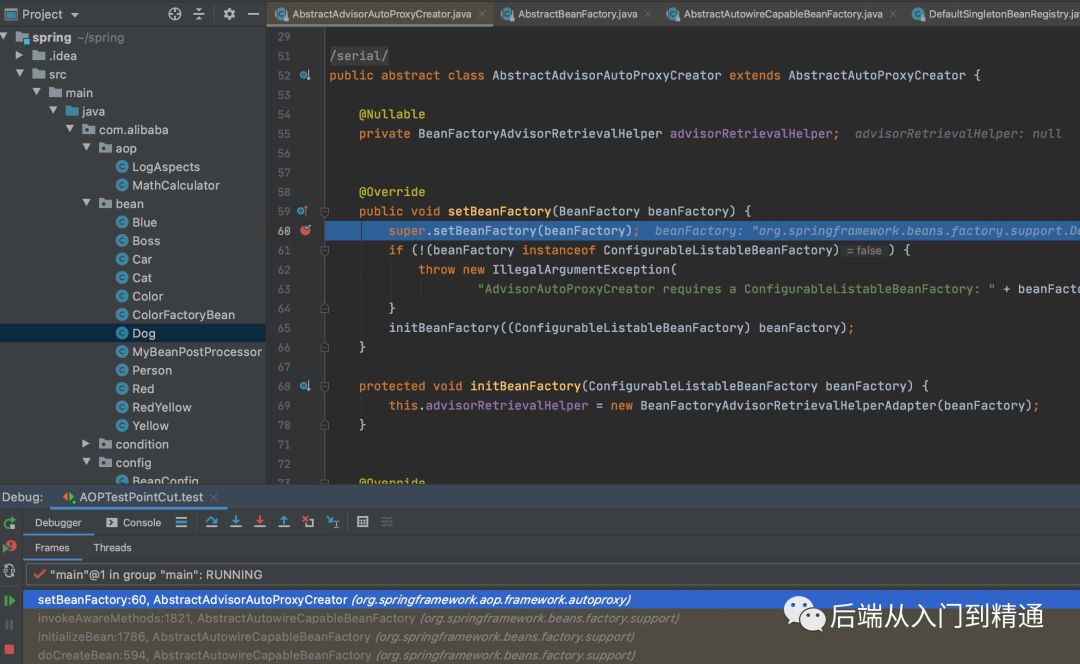Click the gutter implementation marker on line 52

point(304,75)
